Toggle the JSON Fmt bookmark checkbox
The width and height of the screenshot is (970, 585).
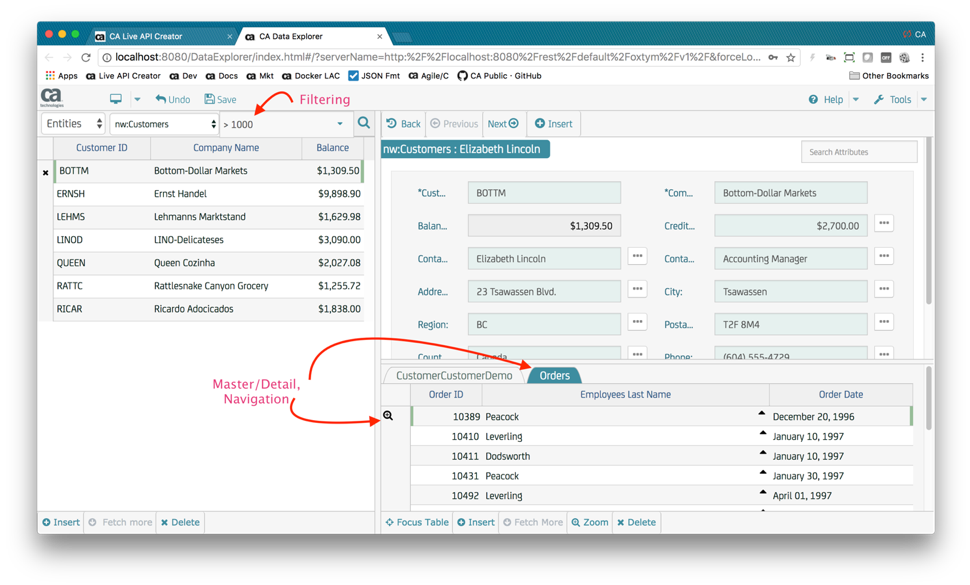pyautogui.click(x=353, y=75)
